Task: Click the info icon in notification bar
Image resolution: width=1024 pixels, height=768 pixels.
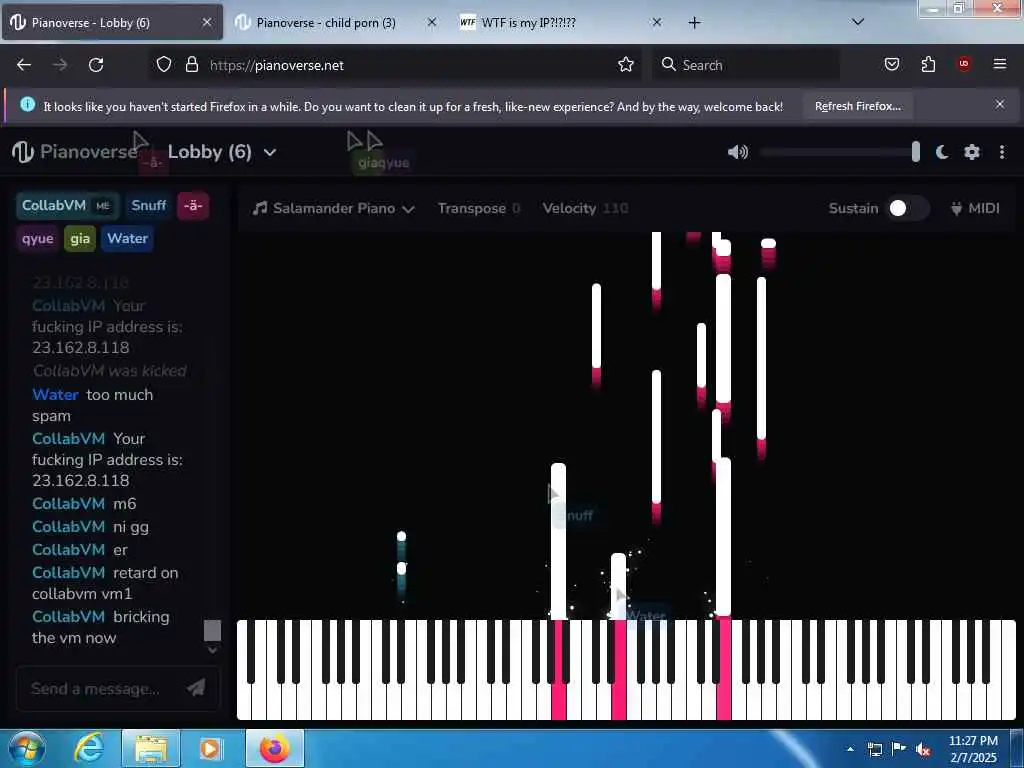Action: tap(27, 104)
